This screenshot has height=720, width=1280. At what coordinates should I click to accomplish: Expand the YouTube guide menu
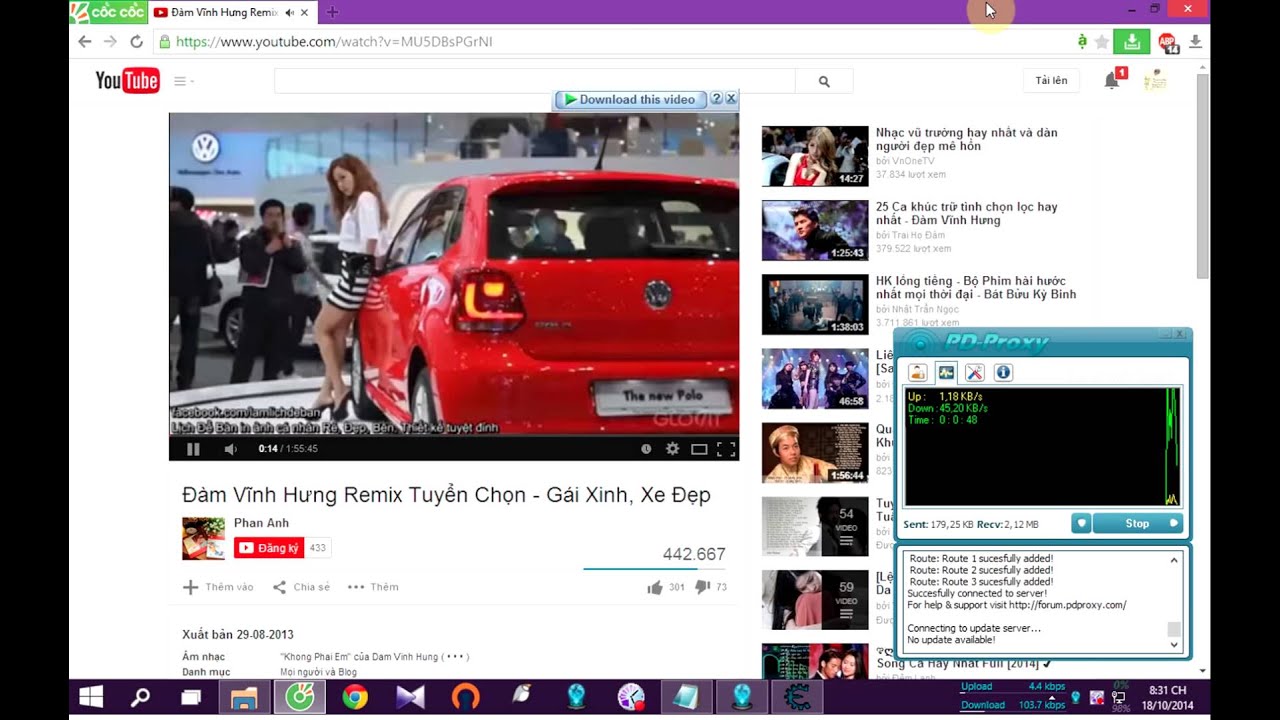[x=183, y=81]
